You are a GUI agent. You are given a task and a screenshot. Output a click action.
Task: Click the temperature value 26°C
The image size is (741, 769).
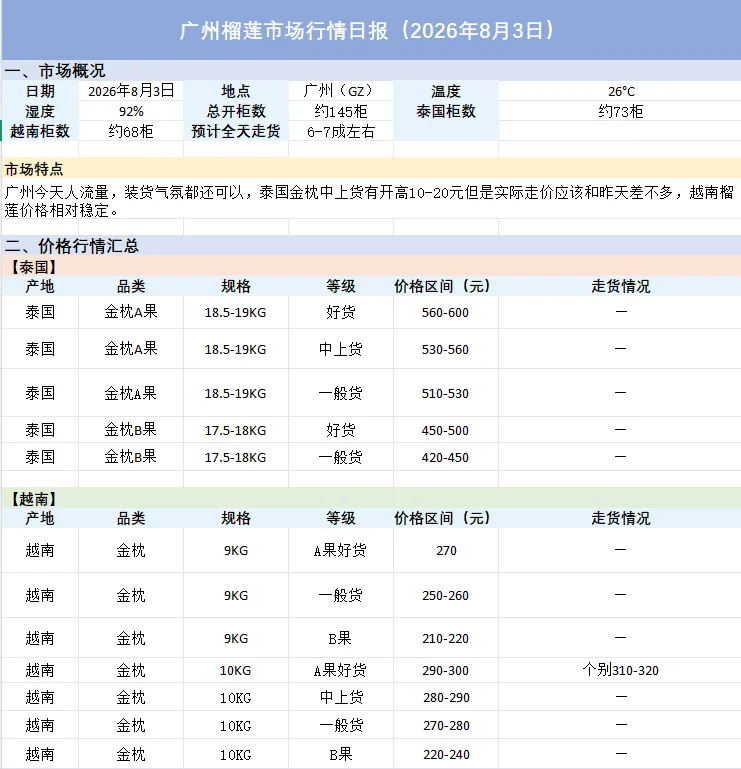pos(621,92)
